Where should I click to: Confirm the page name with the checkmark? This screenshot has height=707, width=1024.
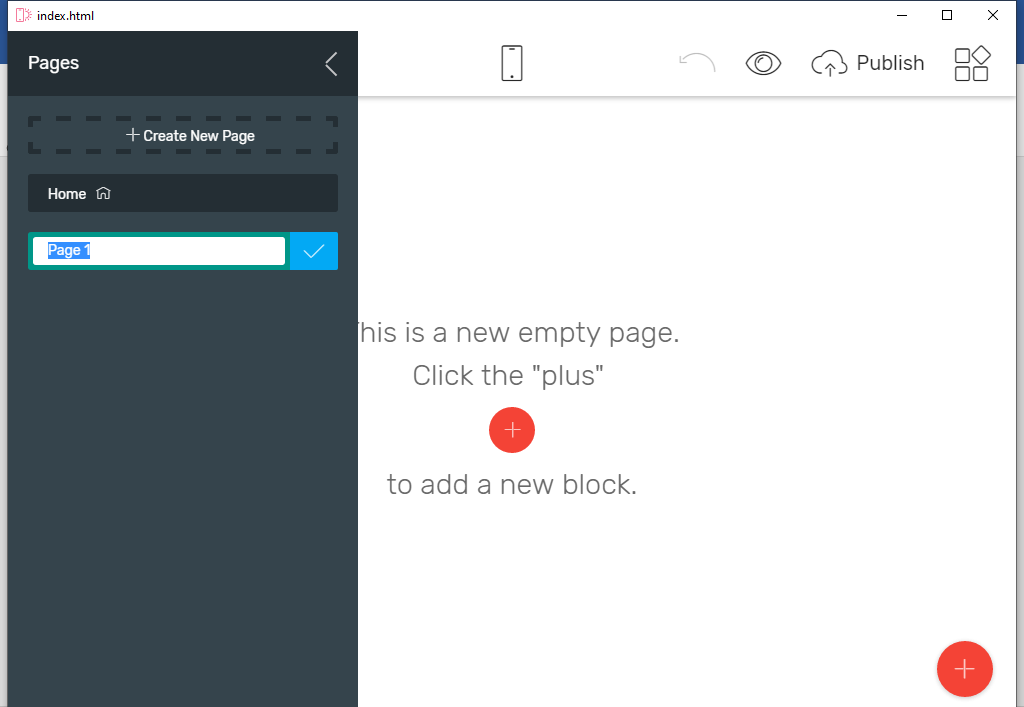coord(314,251)
